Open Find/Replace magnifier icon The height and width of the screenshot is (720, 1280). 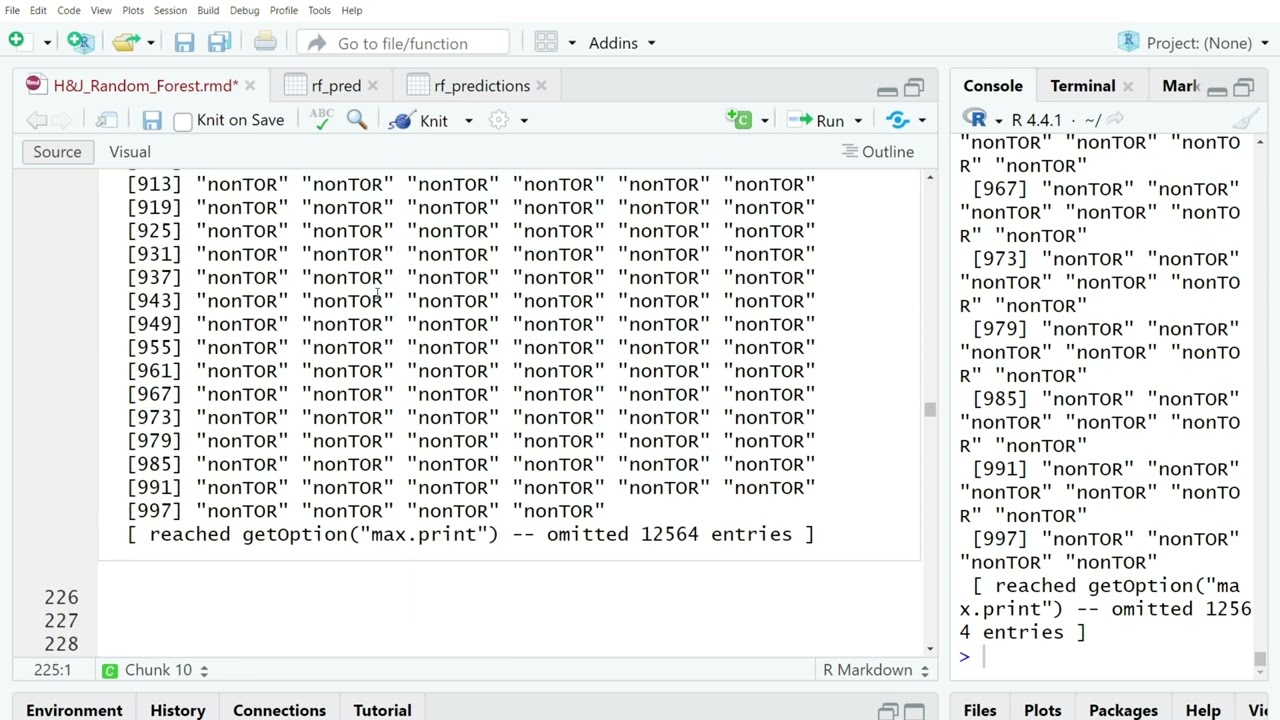(357, 120)
